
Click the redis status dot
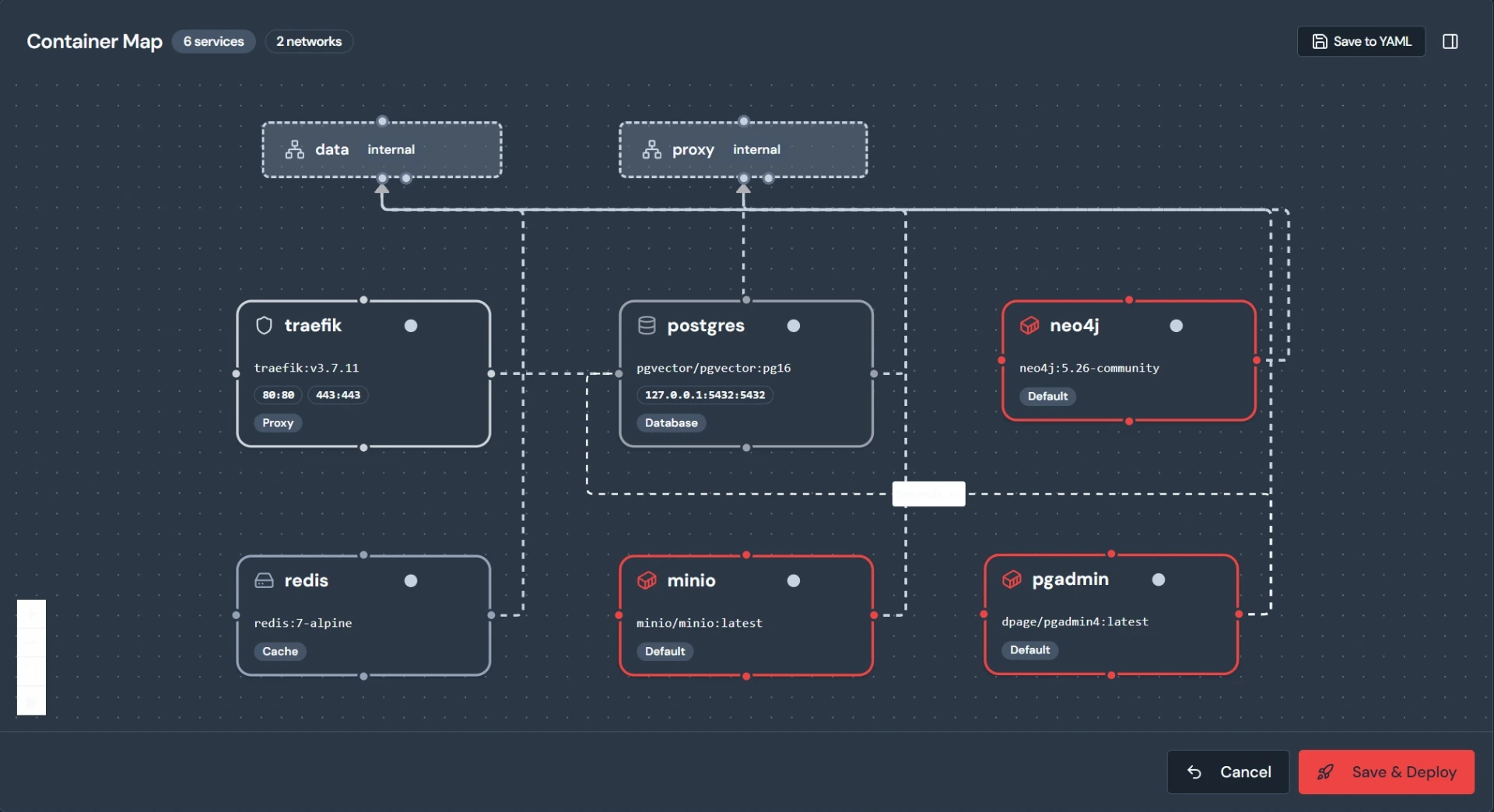411,581
